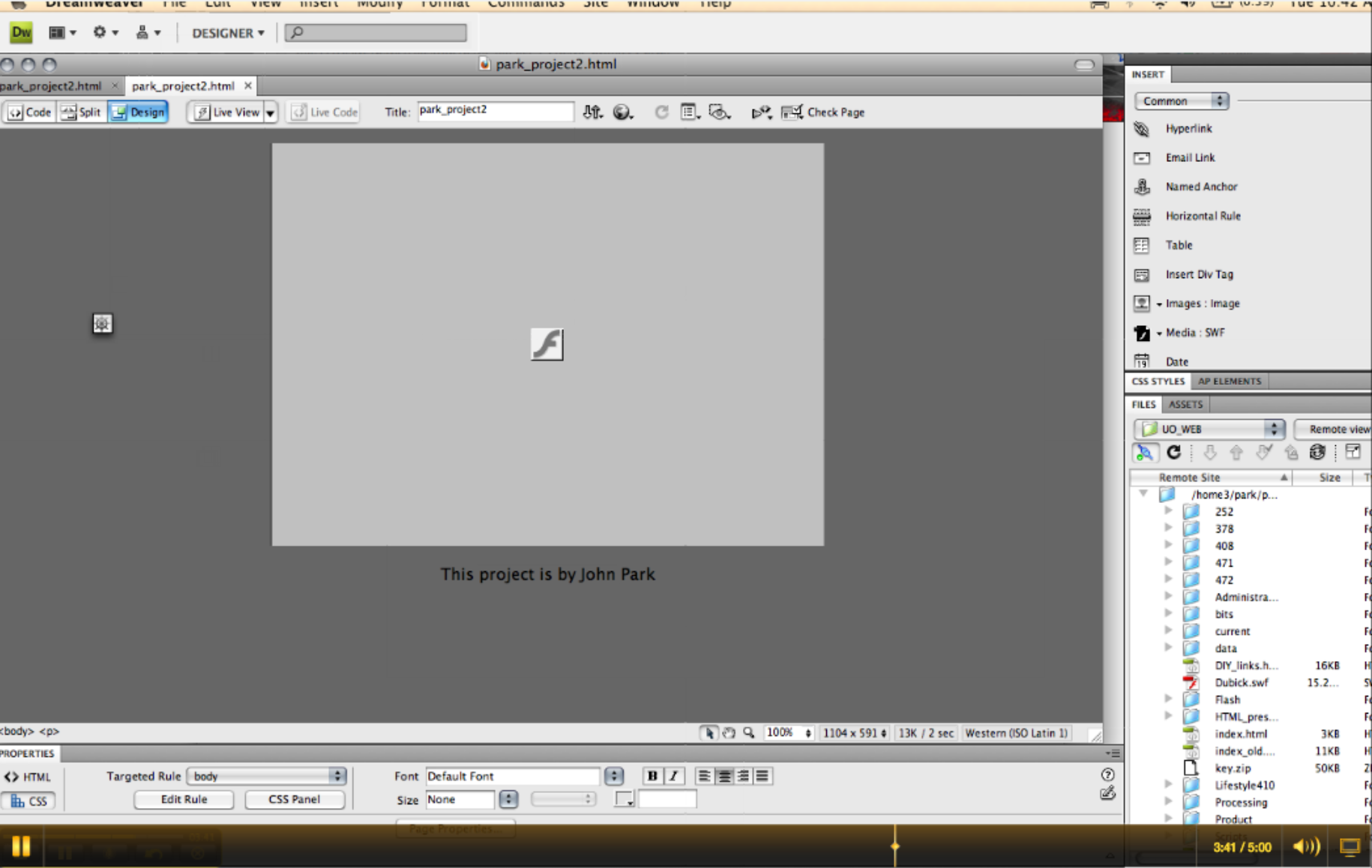Screen dimensions: 1372x868
Task: Select the Hand tool in status bar
Action: (x=729, y=733)
